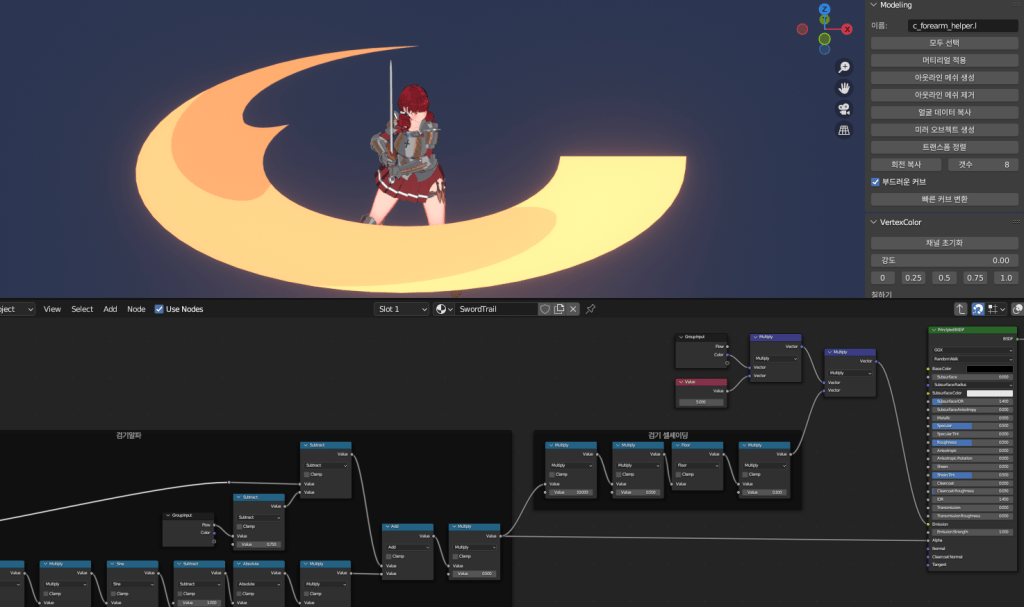Click the zoom magnifier icon in viewport
Image resolution: width=1024 pixels, height=607 pixels.
844,67
